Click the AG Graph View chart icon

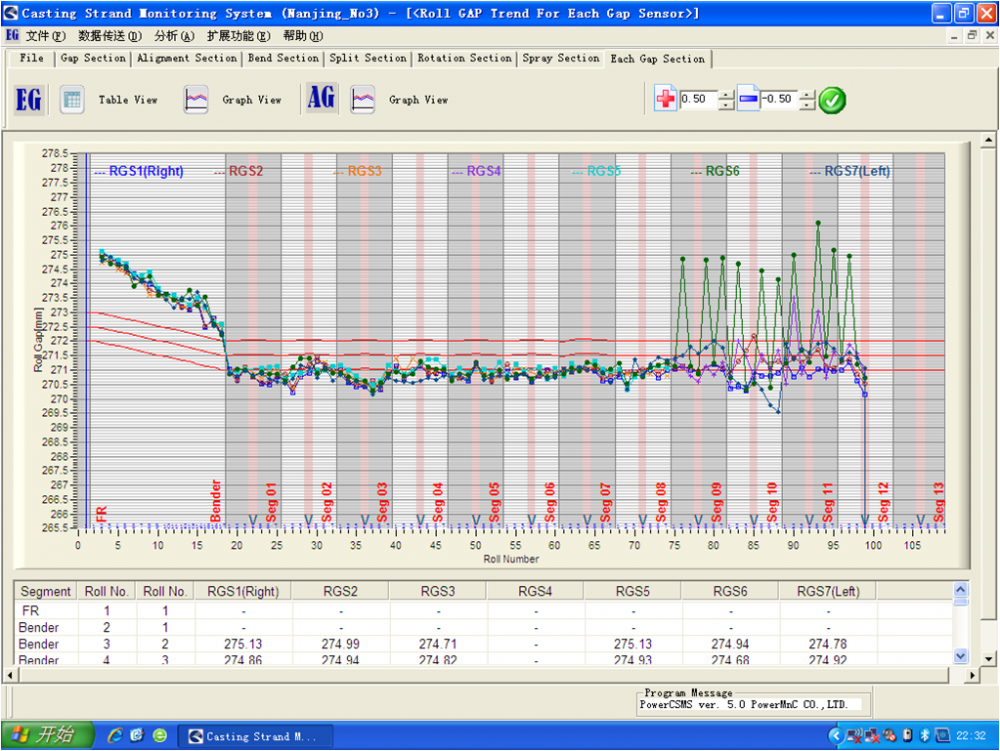(x=363, y=100)
